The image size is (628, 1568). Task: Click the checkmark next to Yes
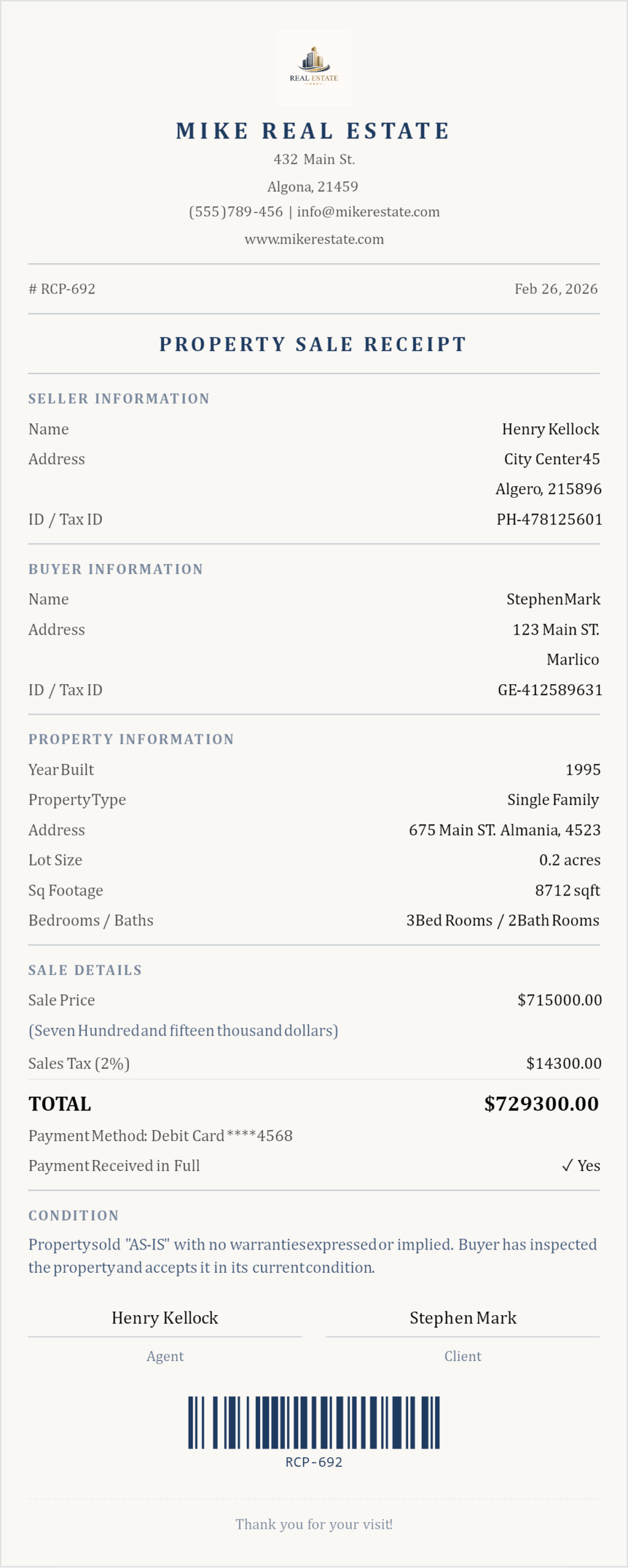(x=567, y=1166)
